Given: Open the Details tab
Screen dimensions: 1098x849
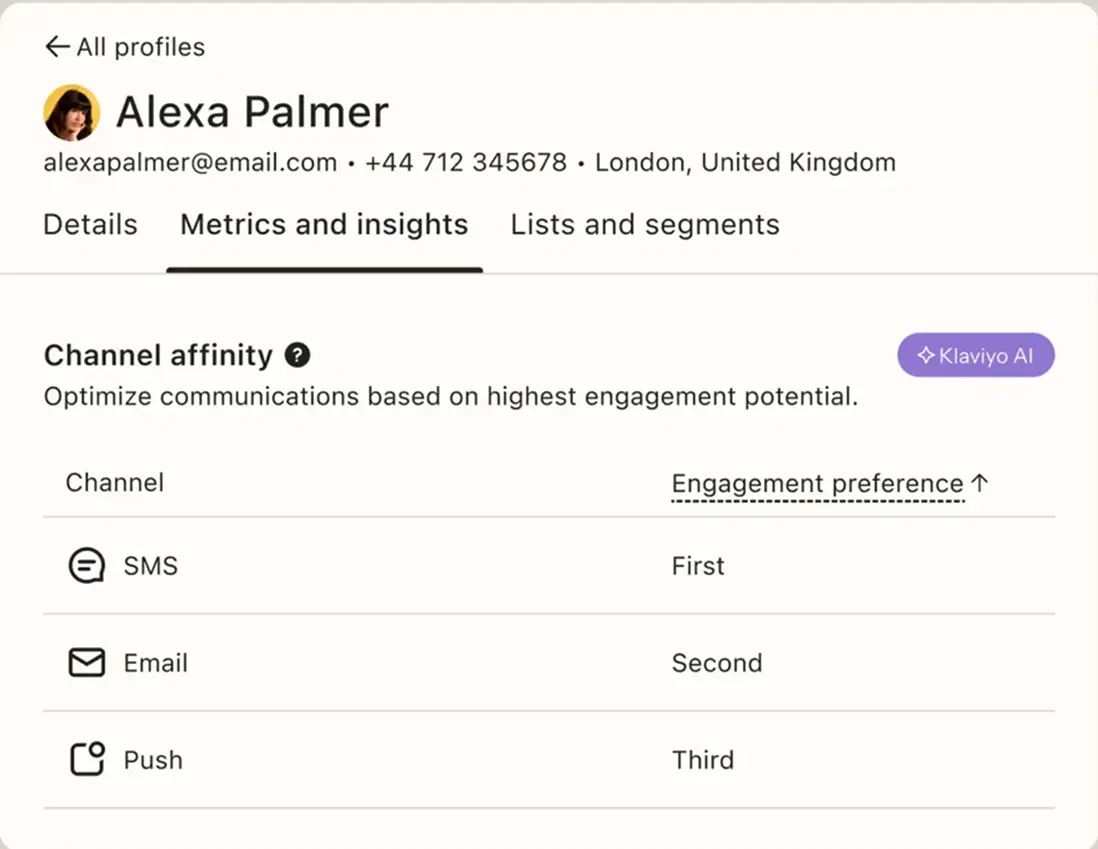Looking at the screenshot, I should tap(90, 224).
